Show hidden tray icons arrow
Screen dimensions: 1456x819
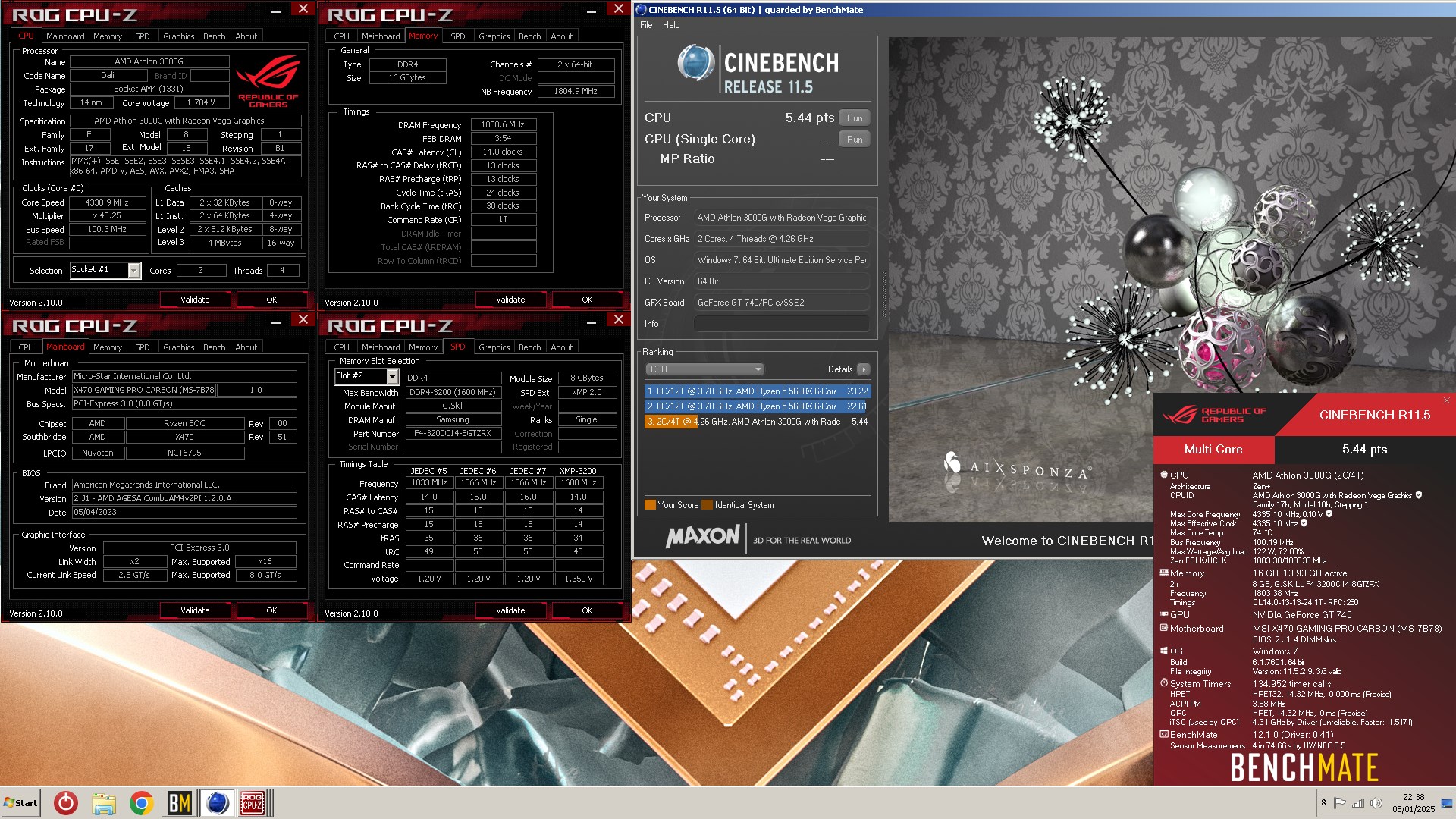click(x=1323, y=802)
